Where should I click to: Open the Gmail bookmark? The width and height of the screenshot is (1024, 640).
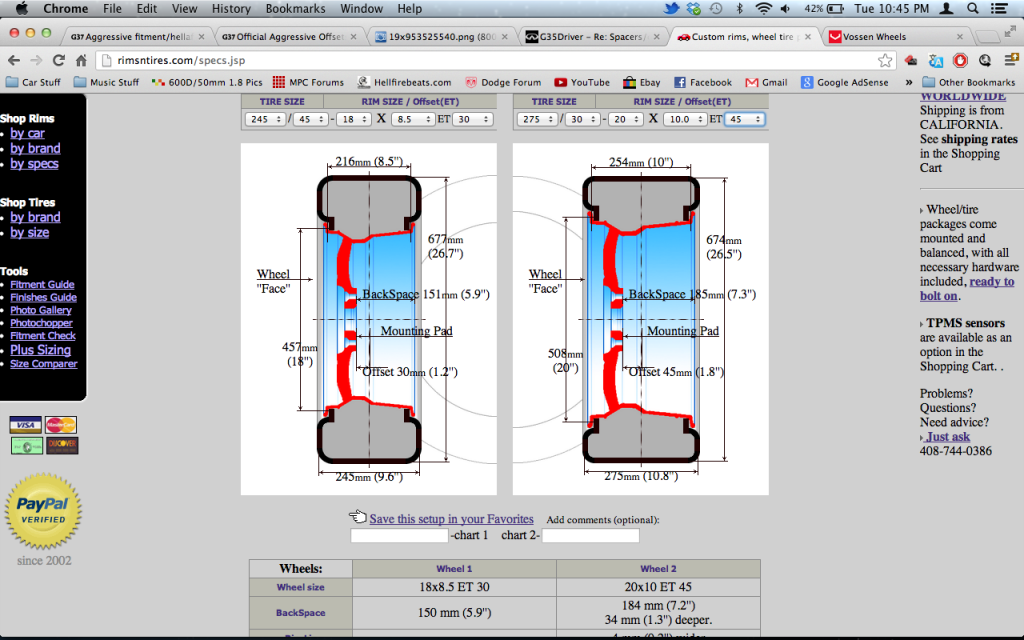[x=767, y=82]
